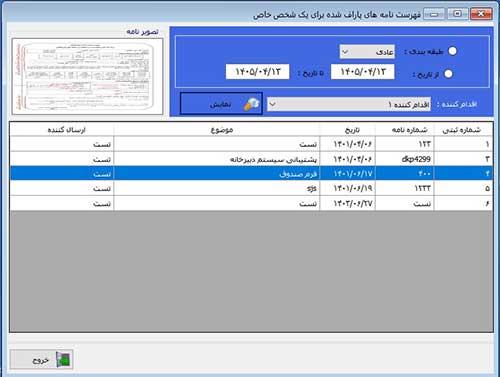Click sender تست in sjs row
The width and height of the screenshot is (500, 377).
(x=62, y=188)
